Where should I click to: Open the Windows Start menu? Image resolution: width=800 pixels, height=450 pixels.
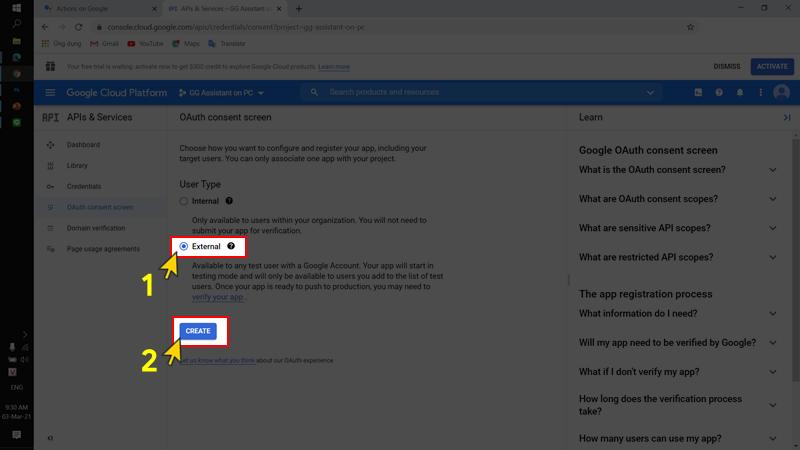pyautogui.click(x=16, y=8)
